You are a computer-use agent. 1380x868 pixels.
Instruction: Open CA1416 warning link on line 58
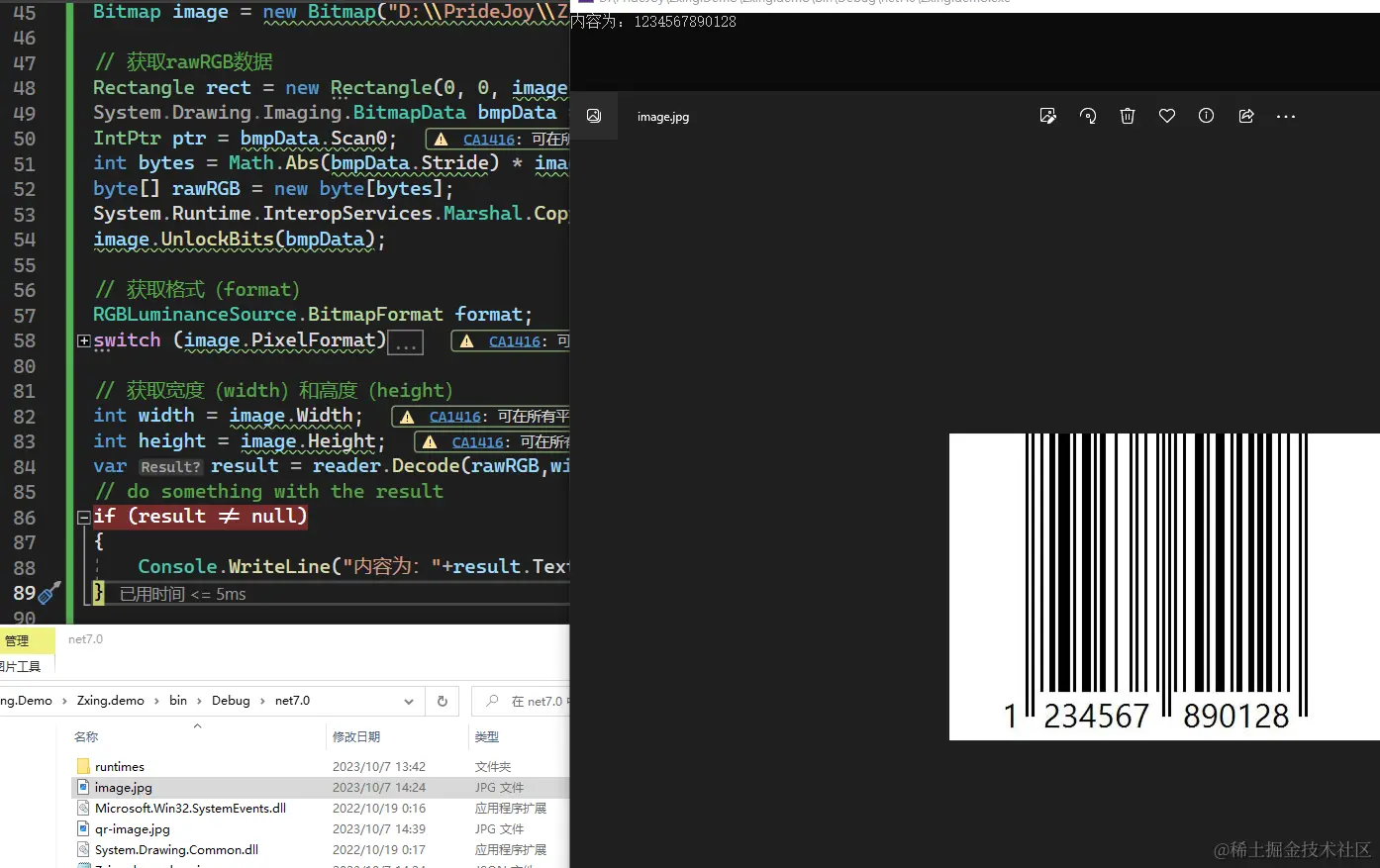pyautogui.click(x=515, y=341)
